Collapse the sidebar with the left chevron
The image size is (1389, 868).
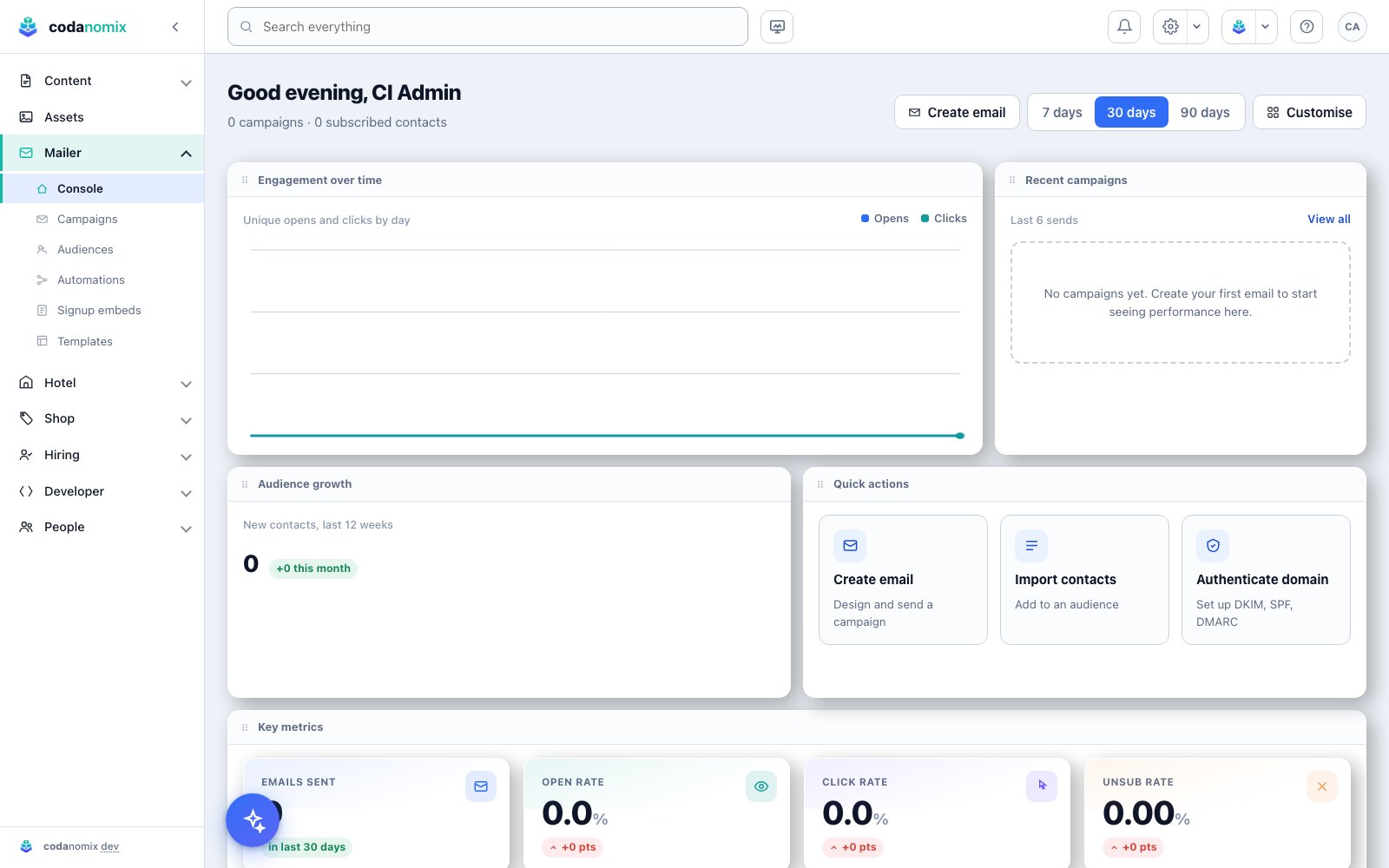click(175, 27)
